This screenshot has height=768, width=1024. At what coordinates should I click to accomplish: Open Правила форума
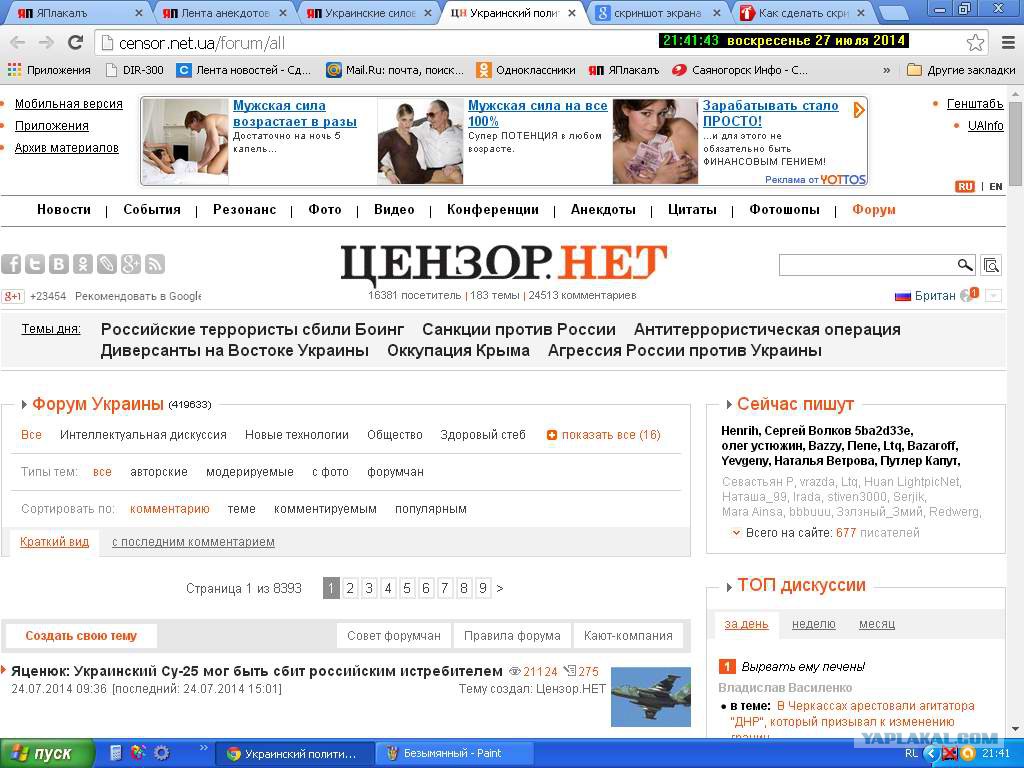(512, 635)
